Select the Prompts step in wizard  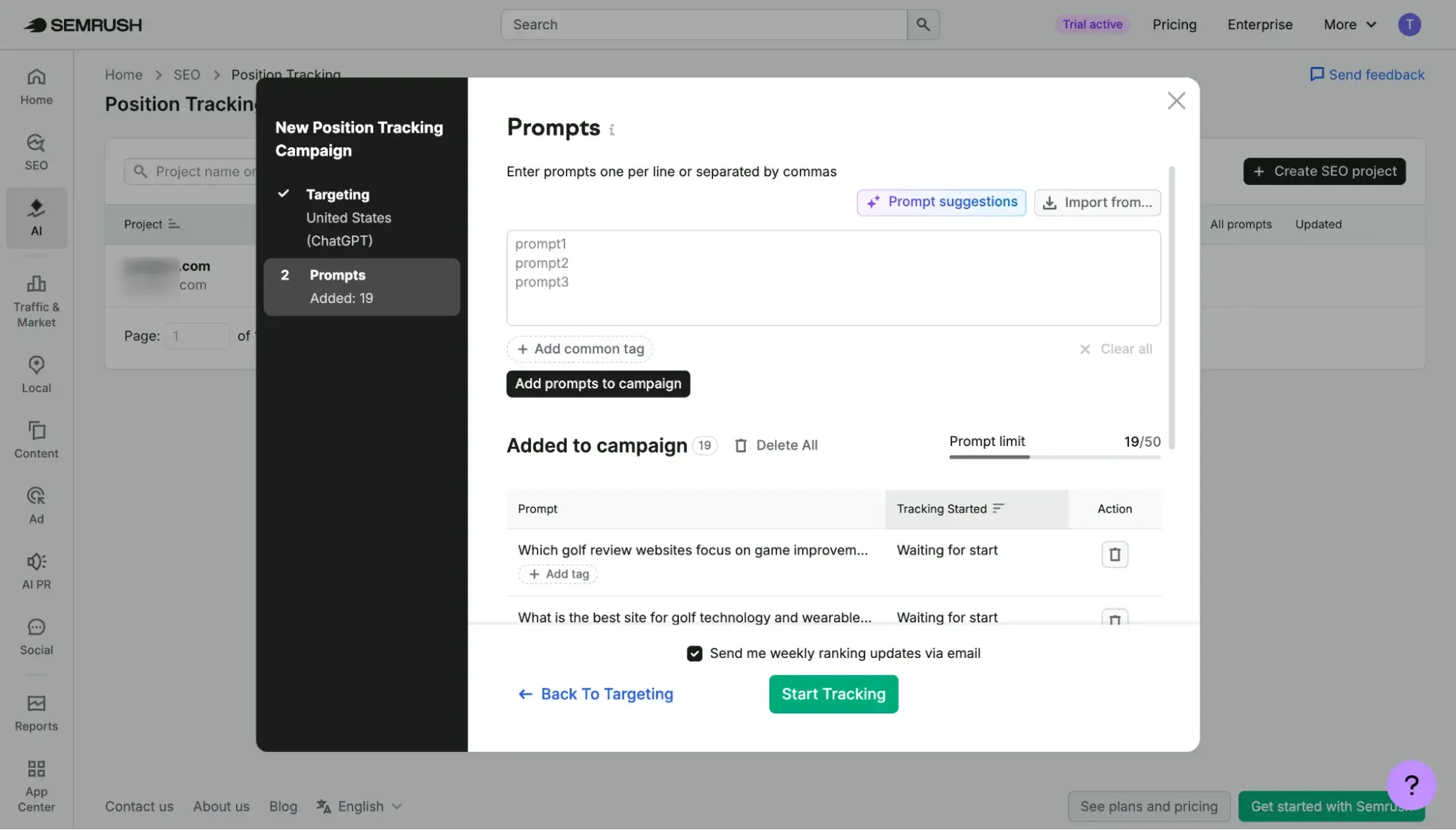tap(361, 287)
